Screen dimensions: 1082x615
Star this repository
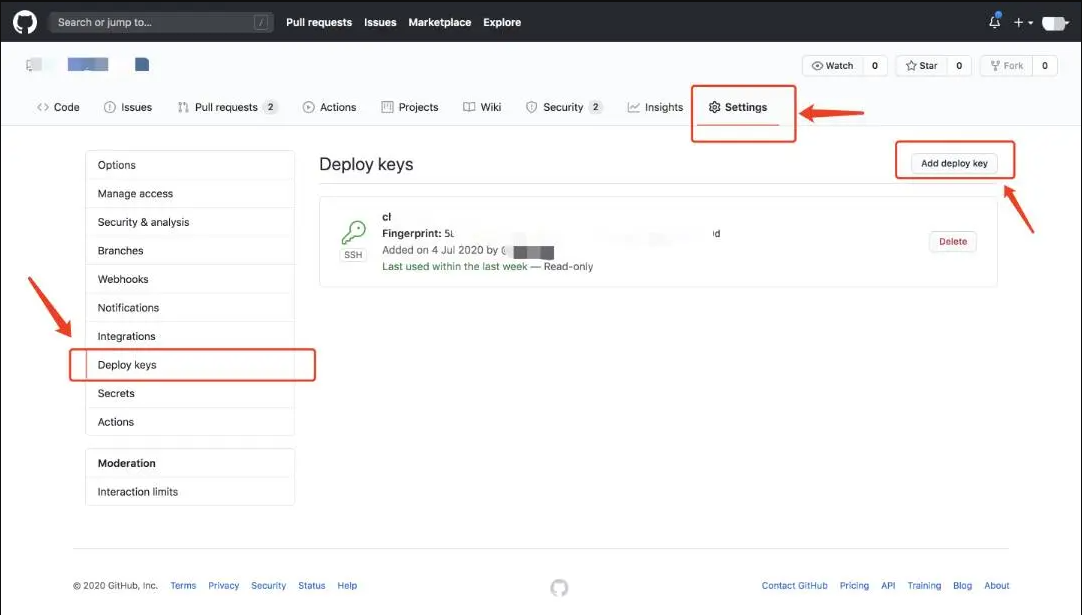922,66
